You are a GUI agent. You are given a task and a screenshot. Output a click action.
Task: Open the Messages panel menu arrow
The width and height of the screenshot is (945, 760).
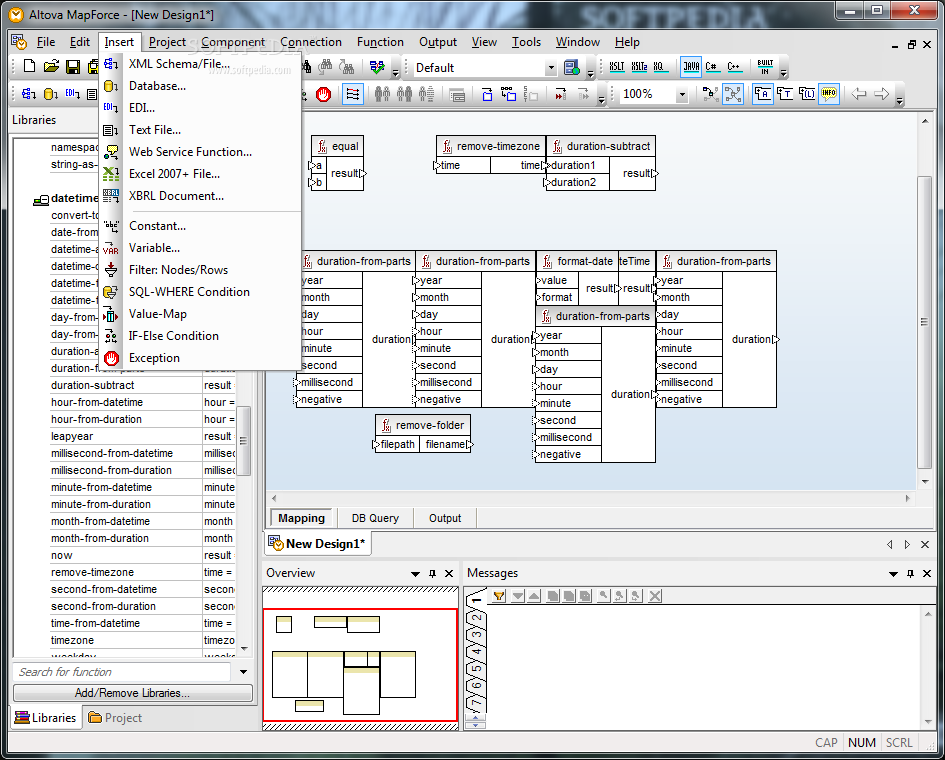point(893,574)
